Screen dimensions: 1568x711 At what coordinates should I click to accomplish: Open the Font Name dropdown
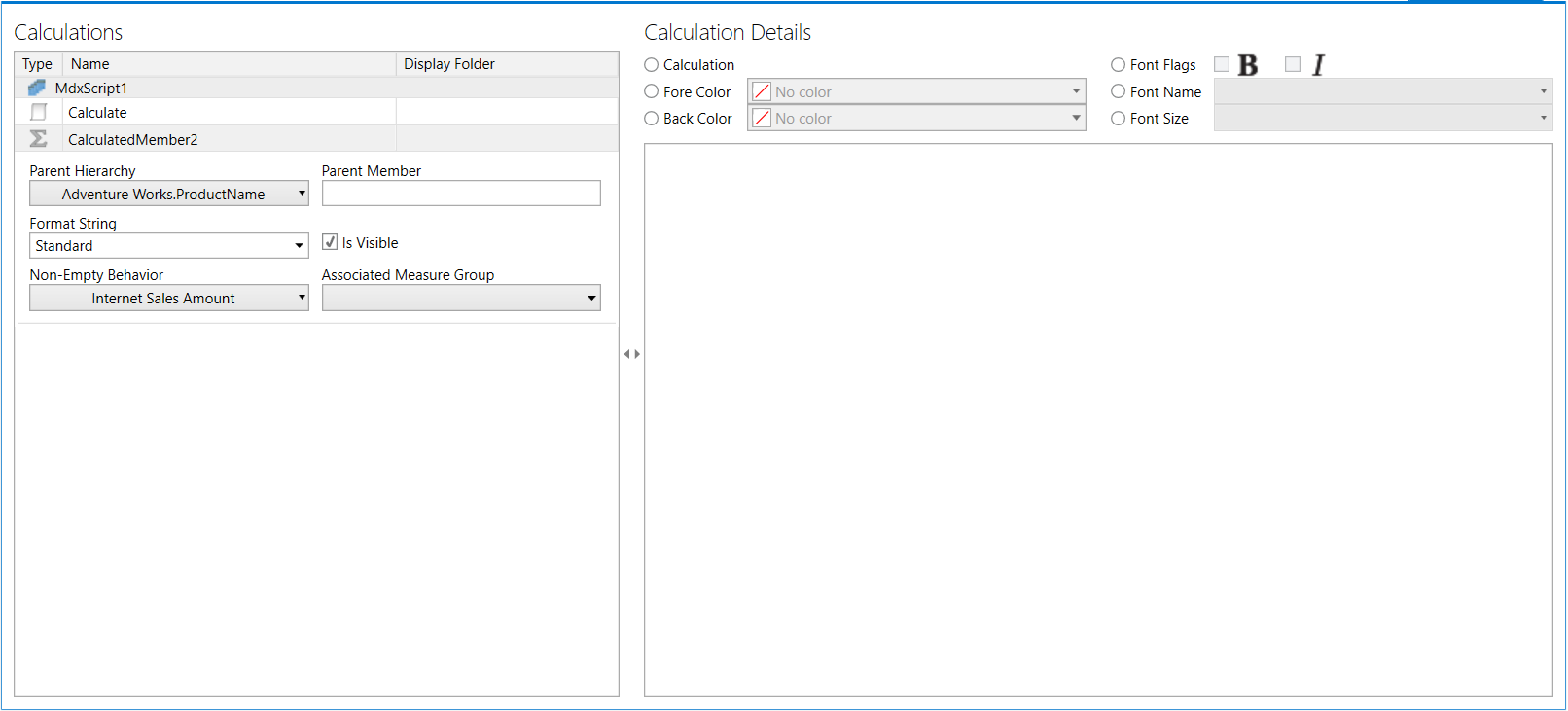(x=1383, y=91)
